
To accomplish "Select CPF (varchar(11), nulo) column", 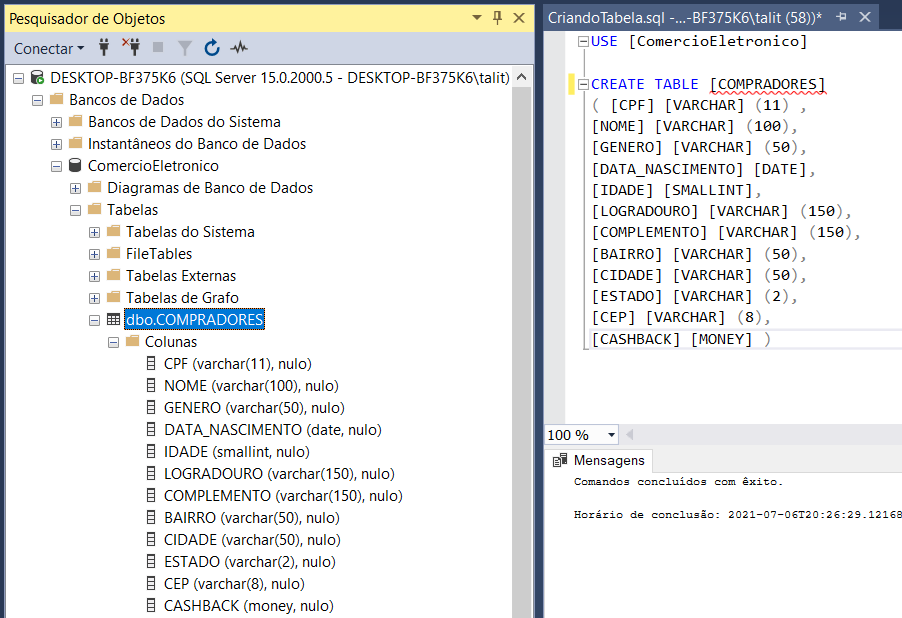I will [x=238, y=364].
